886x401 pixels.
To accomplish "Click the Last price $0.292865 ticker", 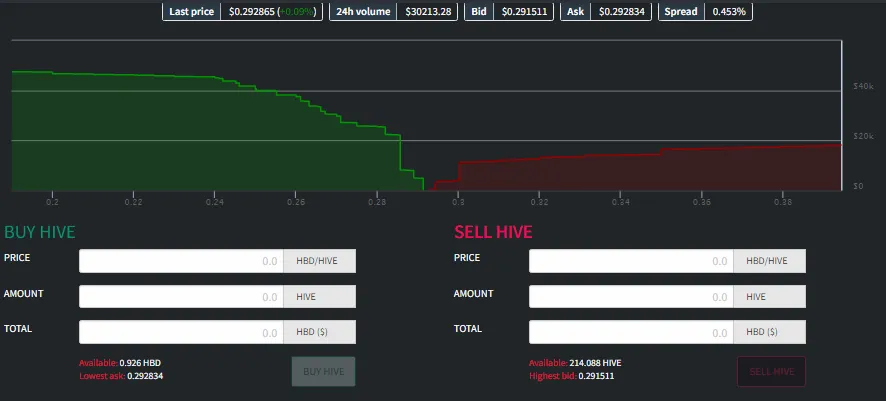I will [x=242, y=11].
